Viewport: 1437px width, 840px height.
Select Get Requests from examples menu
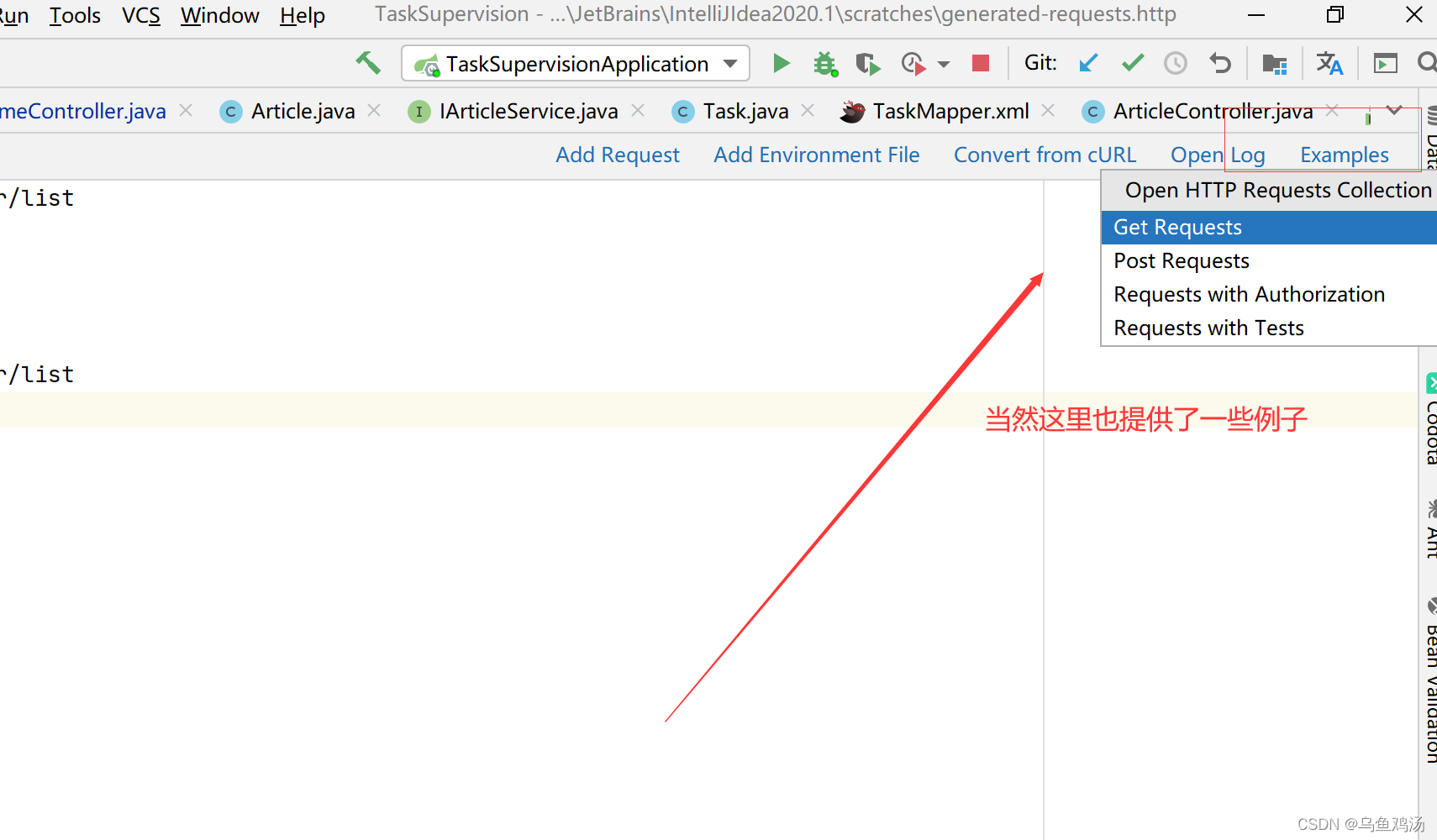tap(1269, 228)
